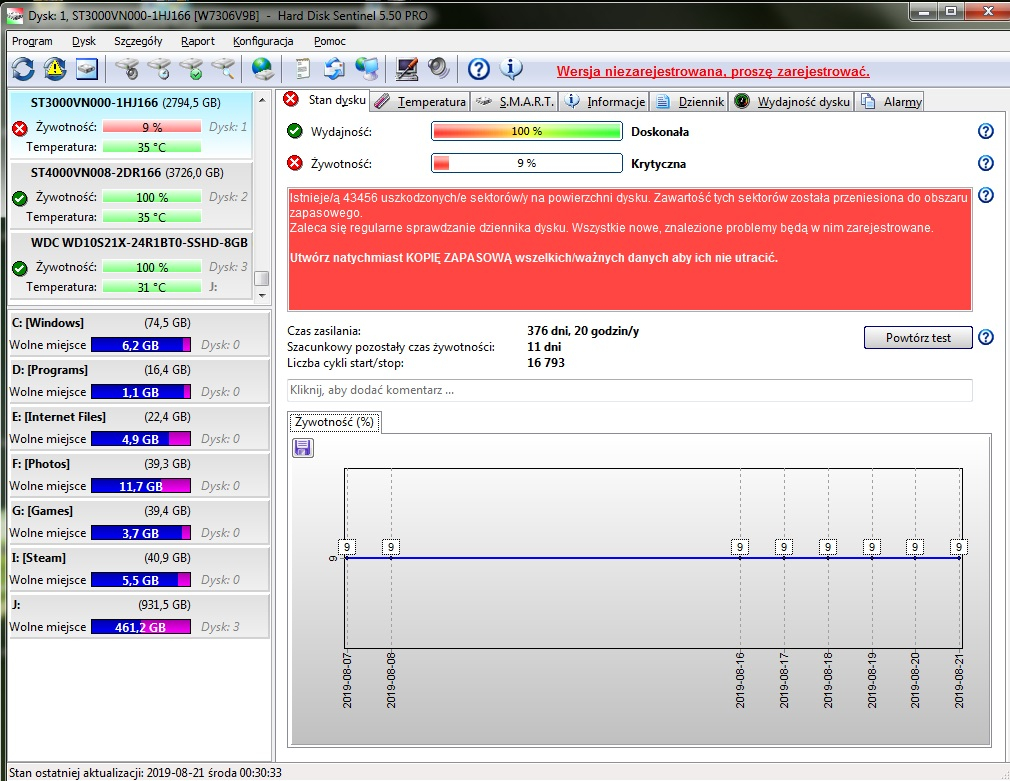The height and width of the screenshot is (781, 1010).
Task: Click the toolbar info bubble icon
Action: point(511,68)
